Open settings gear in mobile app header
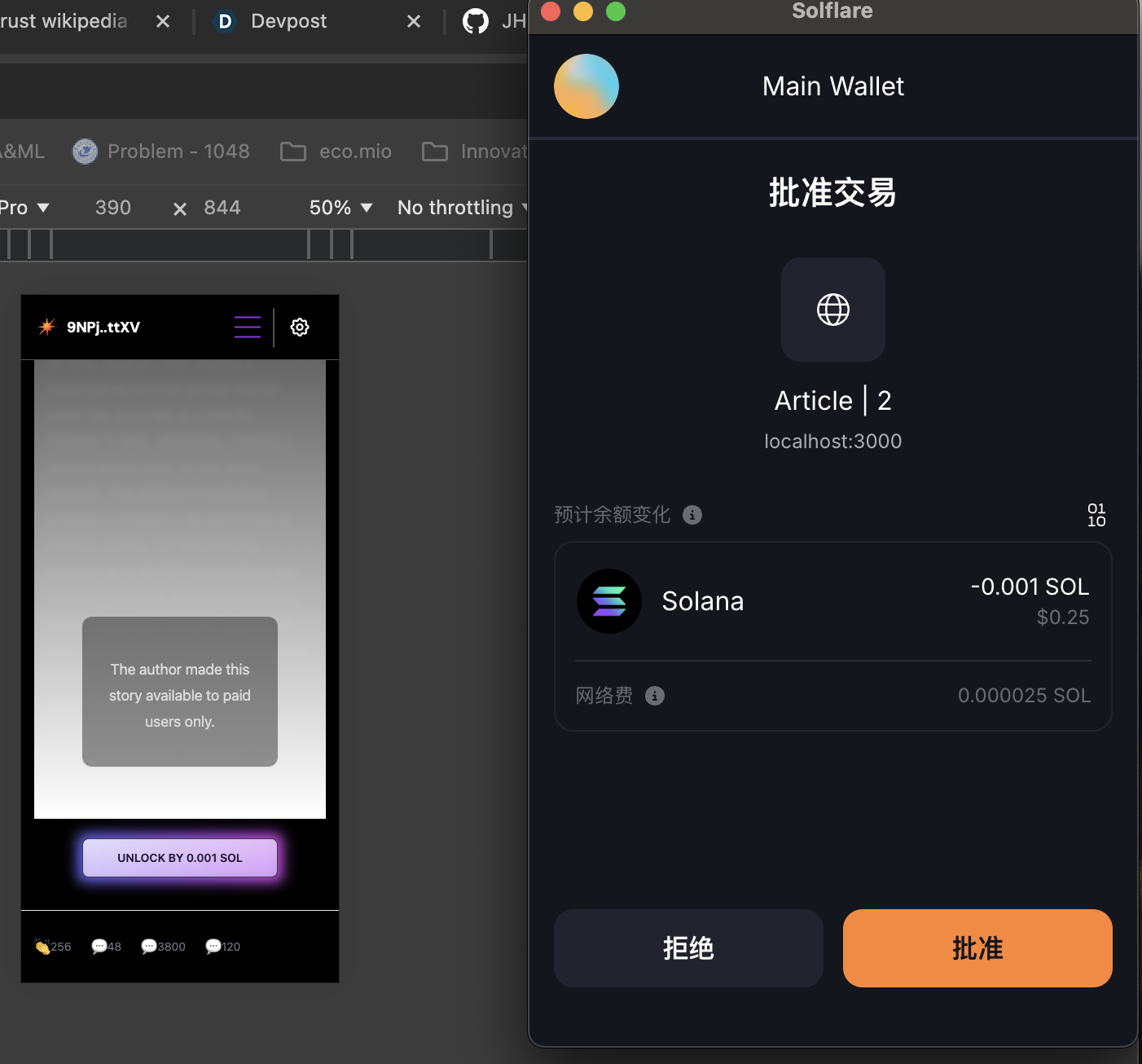This screenshot has height=1064, width=1142. (x=300, y=327)
